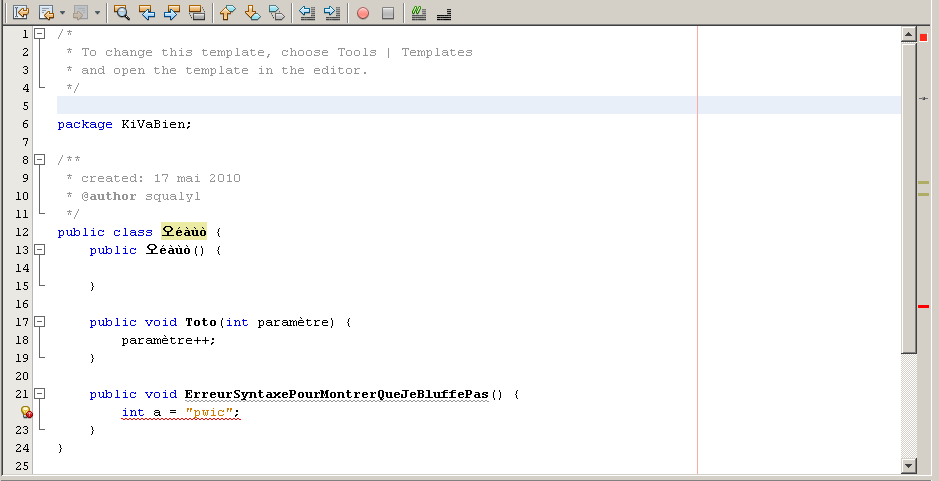Toggle the Comment lines button

pos(419,13)
